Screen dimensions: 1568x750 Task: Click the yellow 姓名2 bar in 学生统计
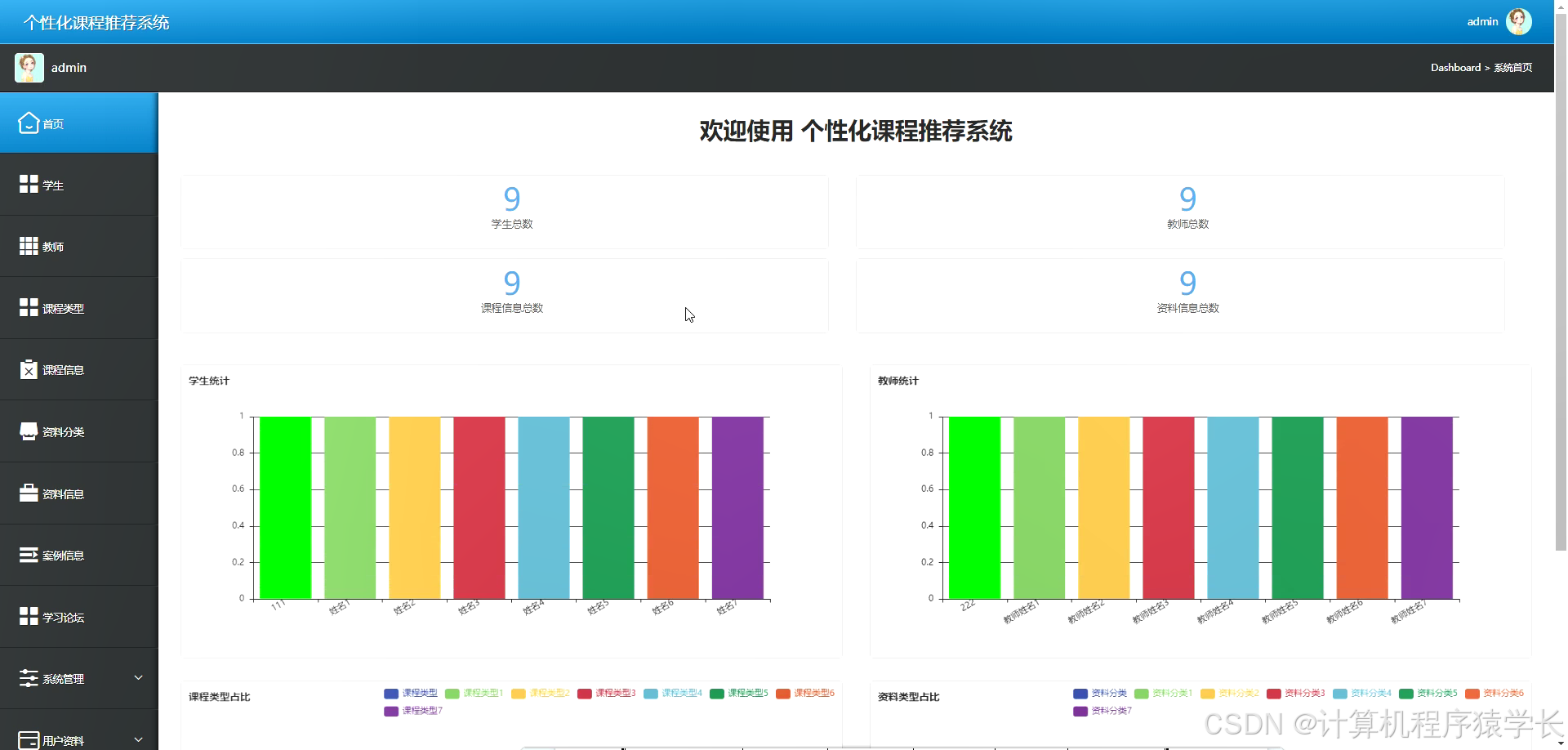414,507
